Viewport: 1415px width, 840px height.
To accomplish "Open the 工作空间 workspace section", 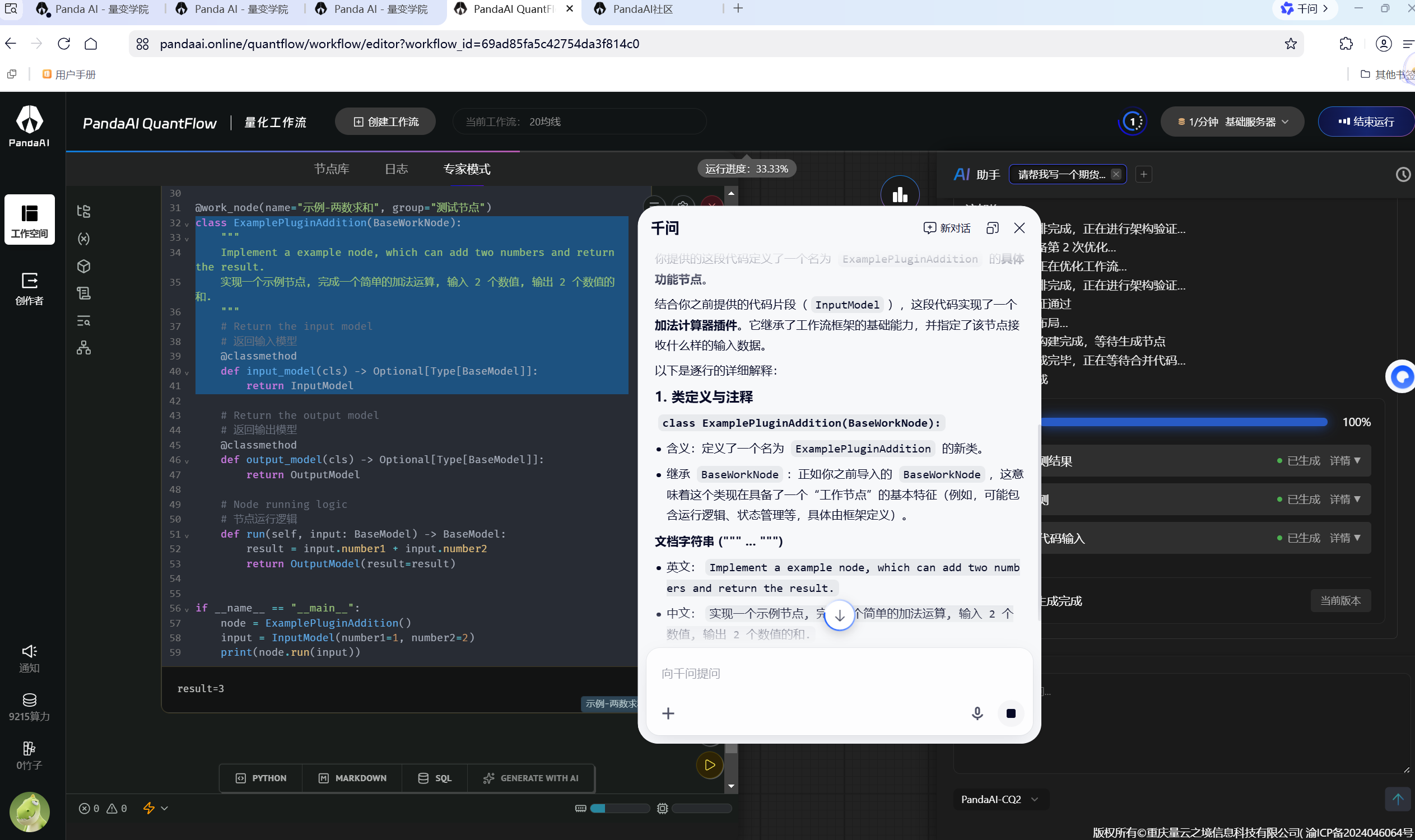I will (x=30, y=220).
